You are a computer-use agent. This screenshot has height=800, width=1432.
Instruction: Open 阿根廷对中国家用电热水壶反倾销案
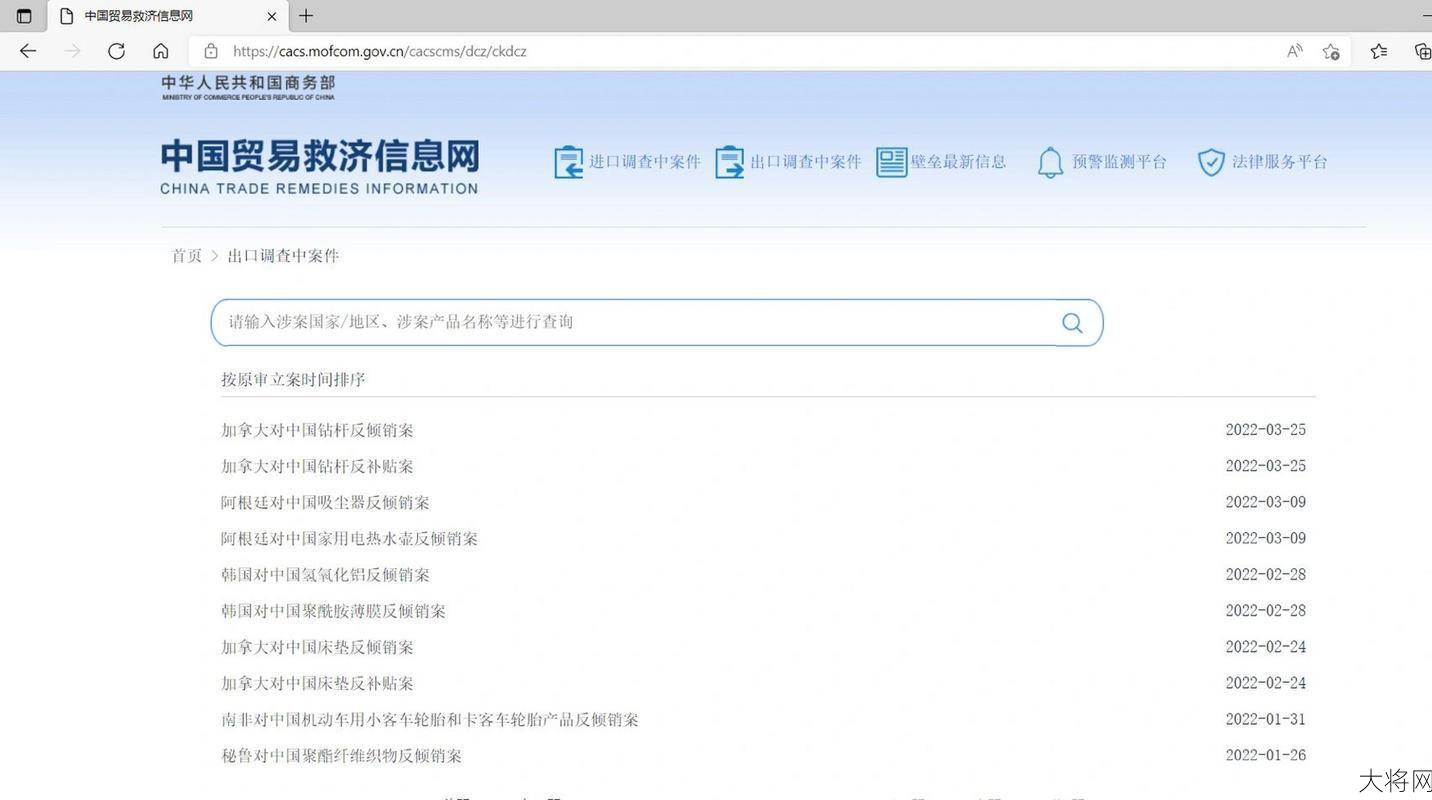click(349, 538)
